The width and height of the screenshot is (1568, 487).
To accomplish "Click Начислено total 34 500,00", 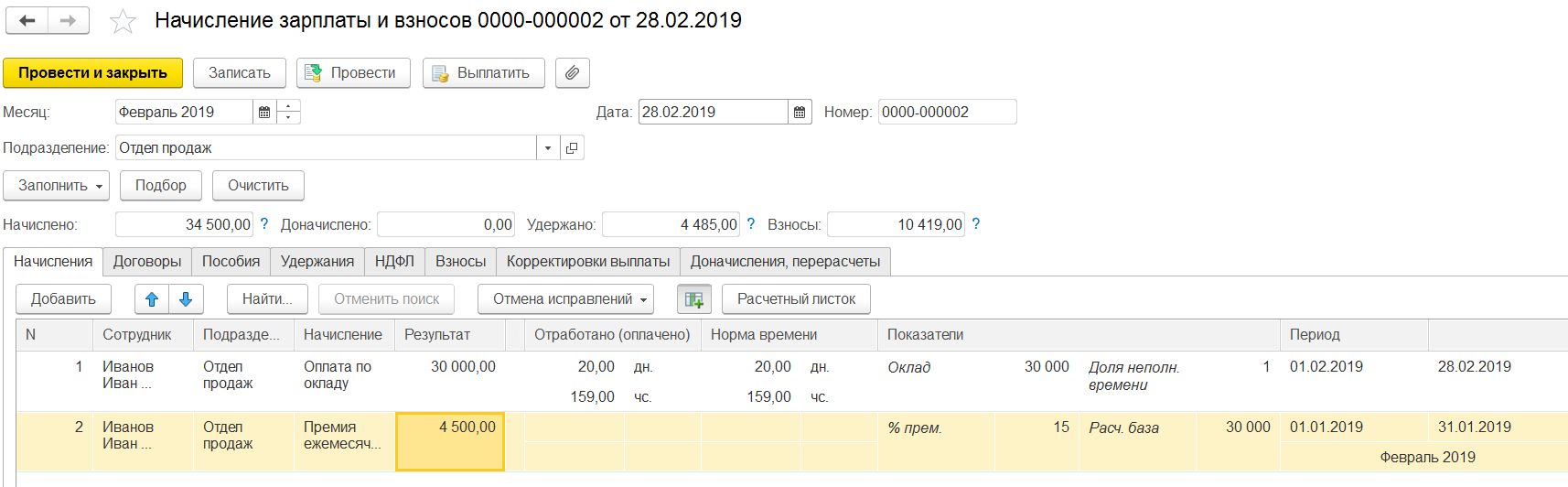I will [185, 224].
